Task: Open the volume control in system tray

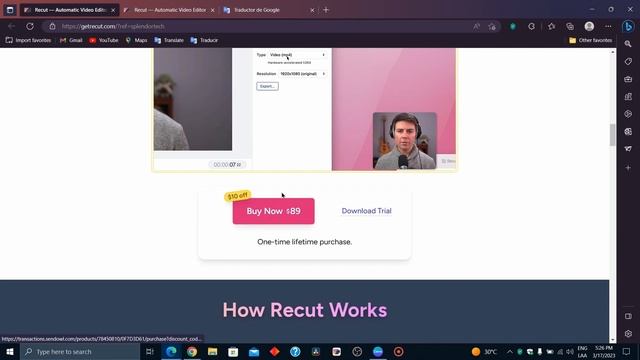Action: 570,351
